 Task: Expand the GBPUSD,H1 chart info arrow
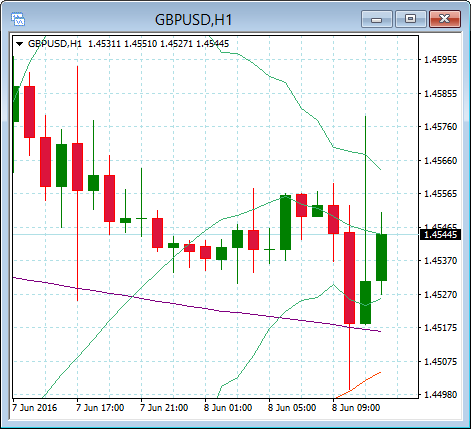tap(20, 44)
